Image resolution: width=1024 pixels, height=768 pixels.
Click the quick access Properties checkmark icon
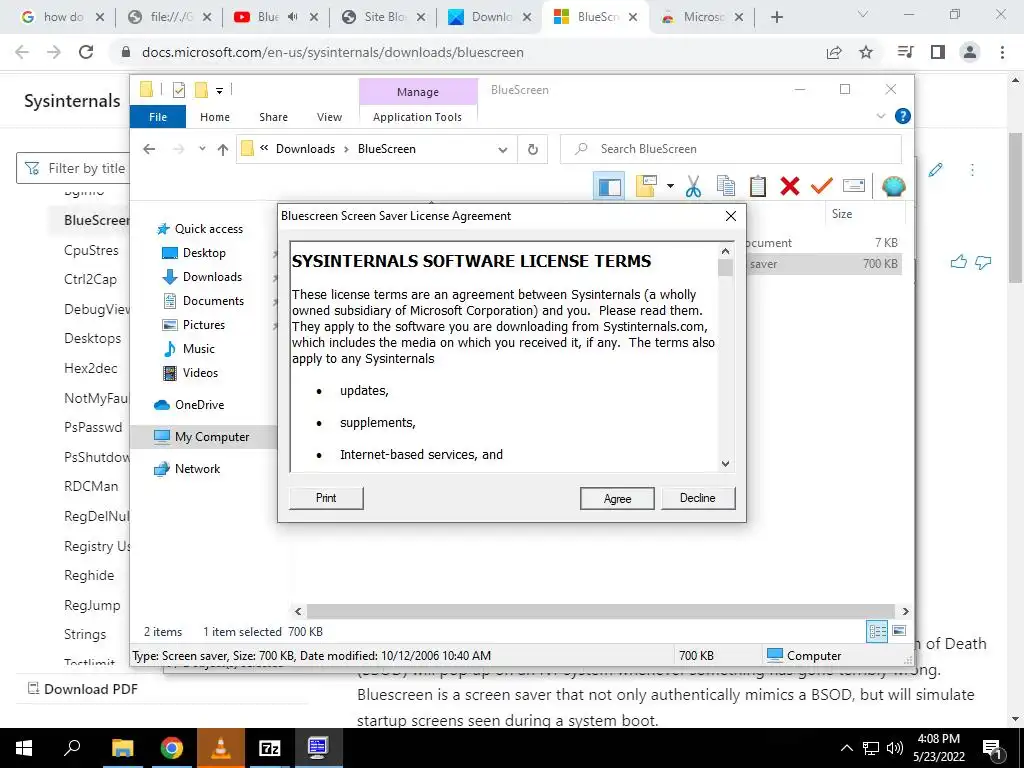click(x=178, y=90)
